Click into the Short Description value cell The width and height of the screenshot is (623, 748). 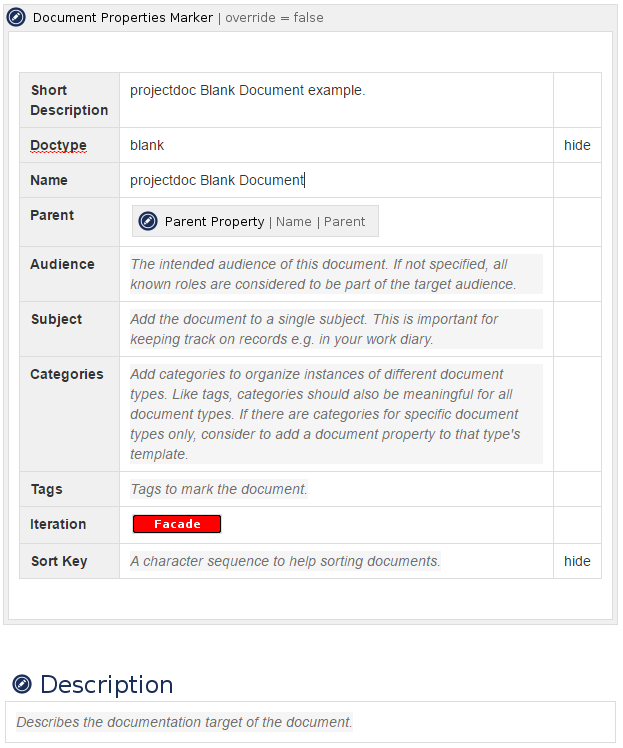[336, 100]
